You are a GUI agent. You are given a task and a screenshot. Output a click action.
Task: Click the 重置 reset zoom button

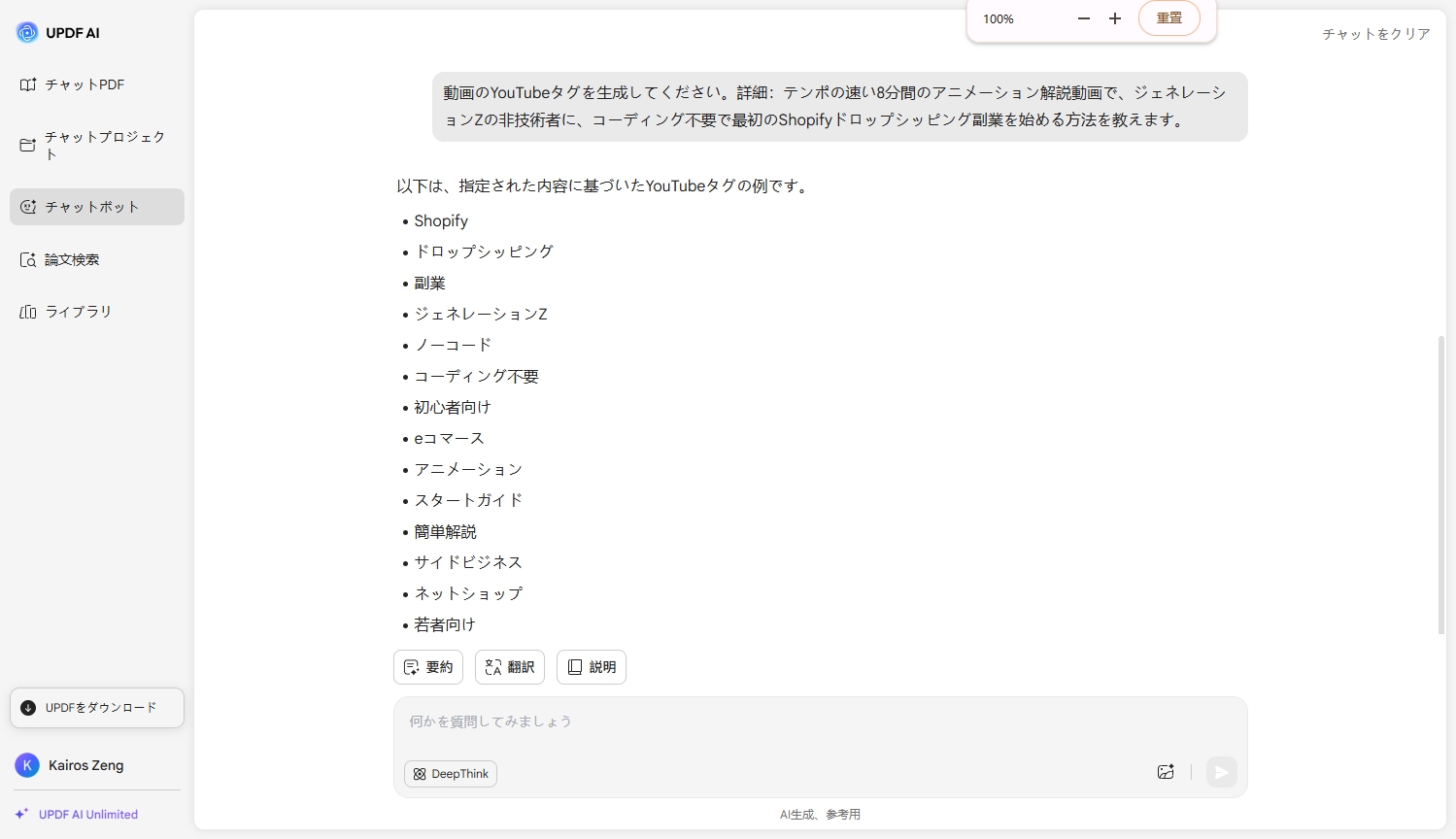(x=1169, y=18)
